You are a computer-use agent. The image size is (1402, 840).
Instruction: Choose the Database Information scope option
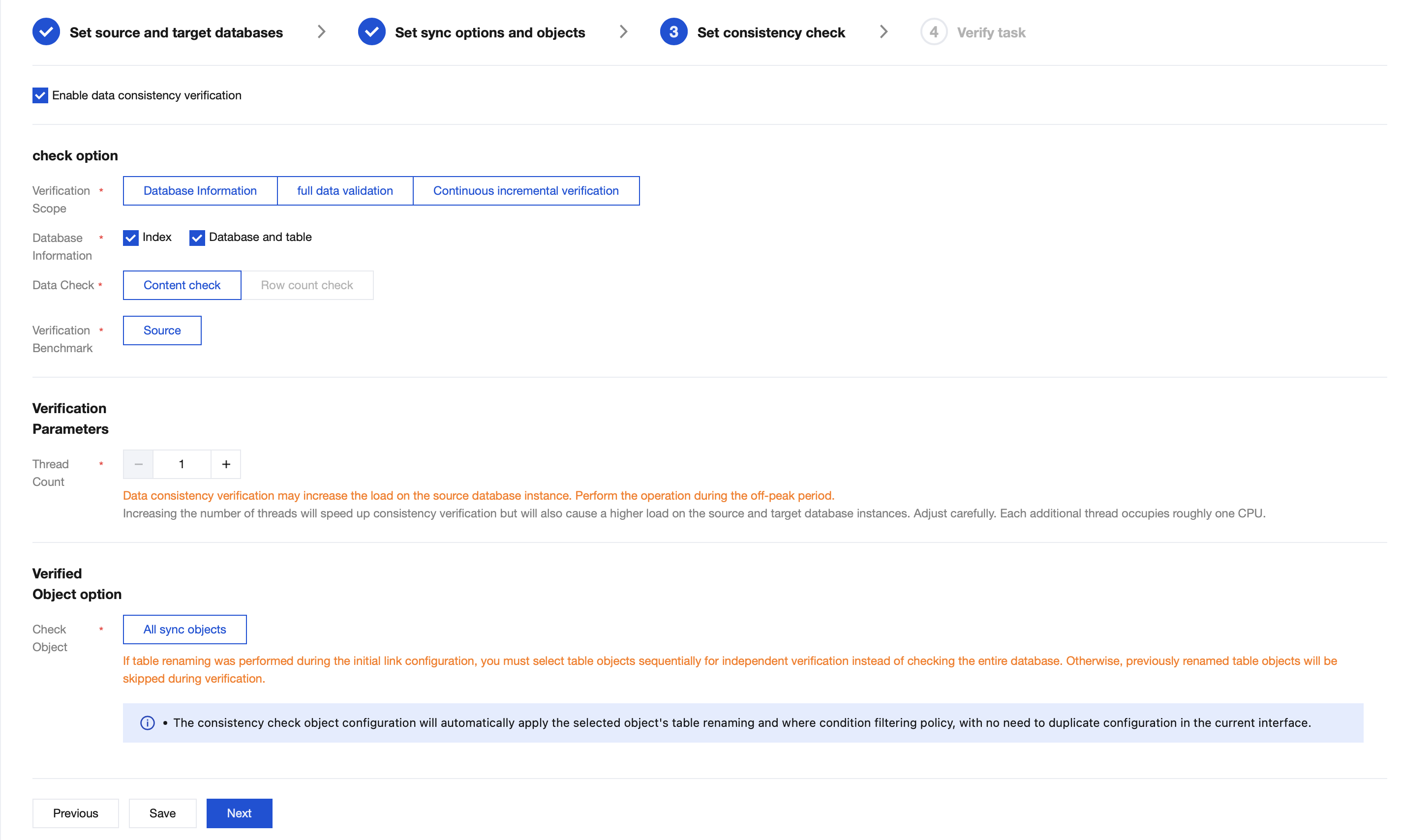200,191
